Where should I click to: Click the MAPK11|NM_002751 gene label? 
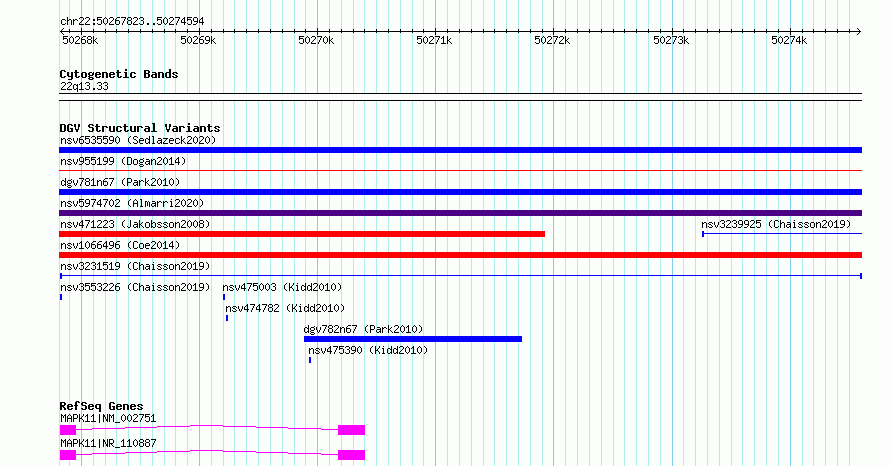[x=108, y=418]
